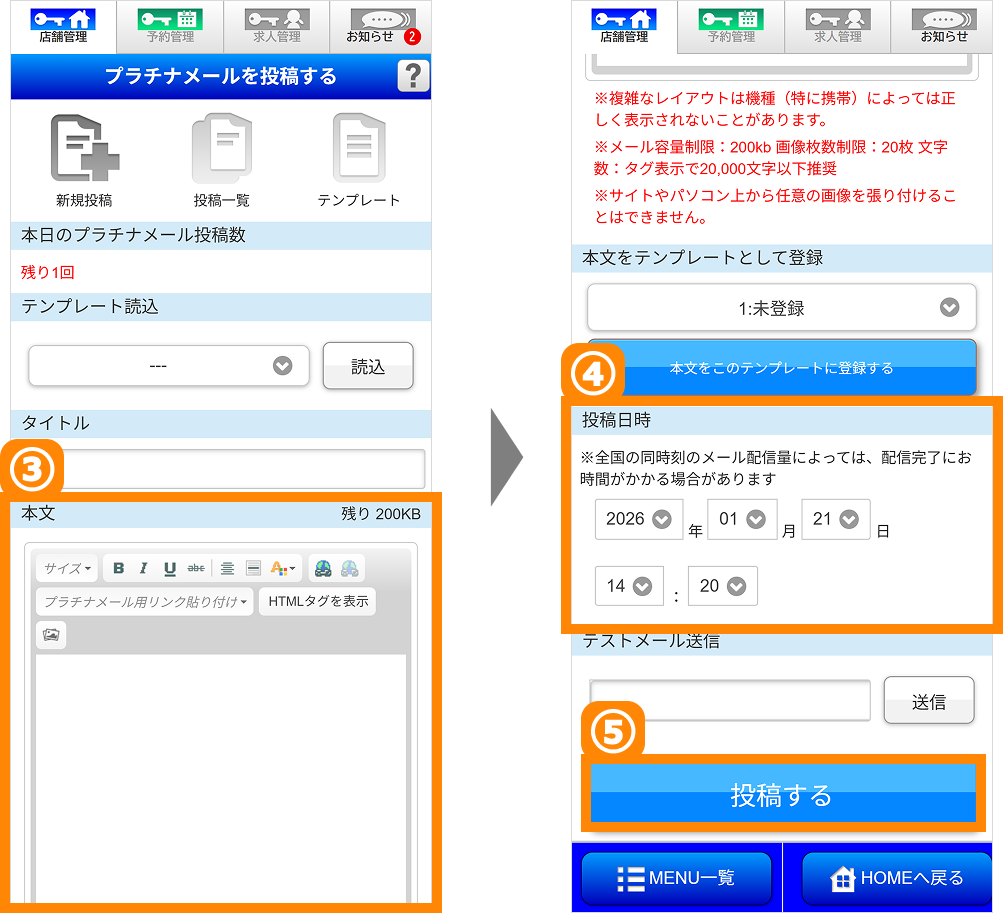Expand the プラチナメール用リンク貼り付け dropdown
This screenshot has width=1003, height=913.
tap(145, 601)
